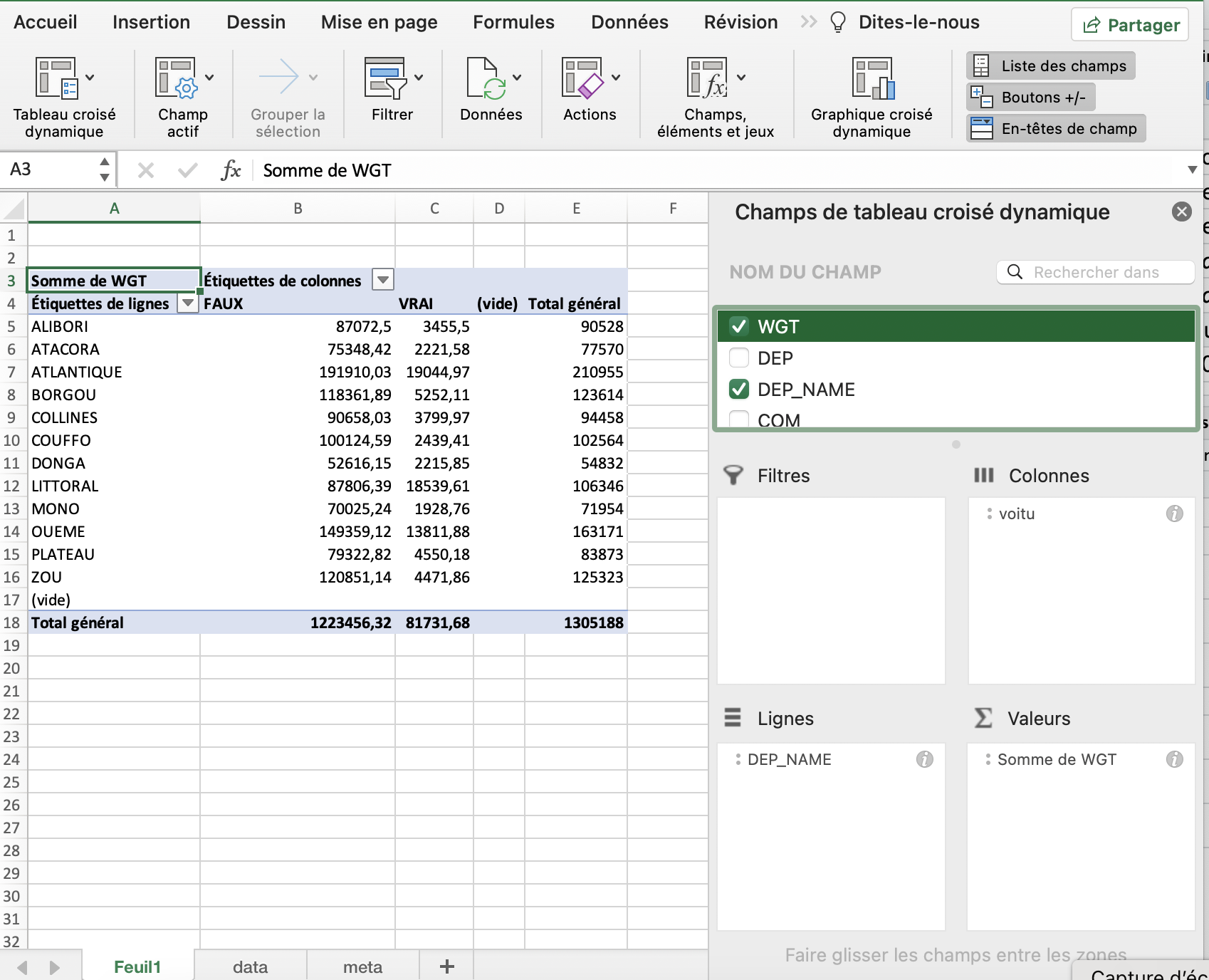1209x980 pixels.
Task: Open the Étiquettes de colonnes filter dropdown
Action: 383,281
